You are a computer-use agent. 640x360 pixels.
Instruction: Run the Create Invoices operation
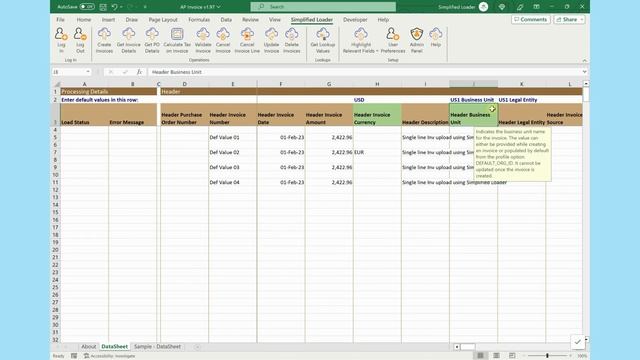(x=104, y=40)
